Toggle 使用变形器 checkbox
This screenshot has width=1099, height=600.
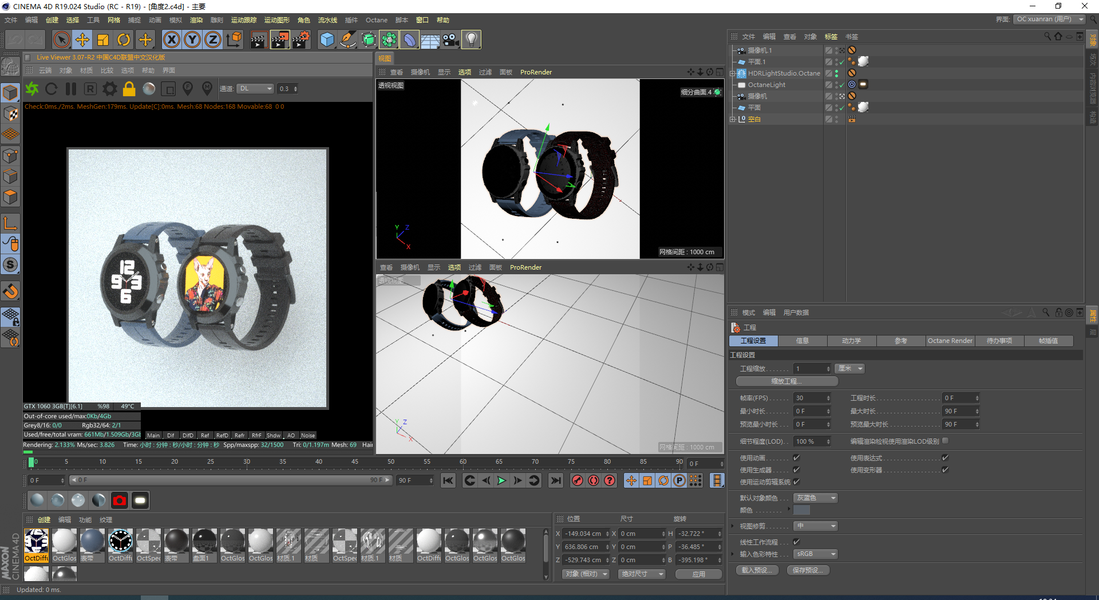click(x=945, y=470)
